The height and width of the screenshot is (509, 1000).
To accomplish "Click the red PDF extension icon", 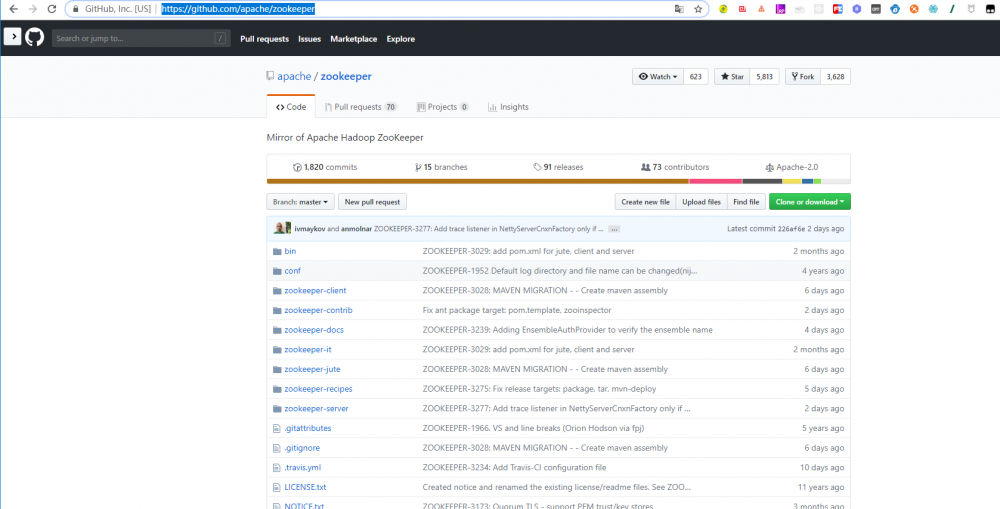I will (x=837, y=10).
